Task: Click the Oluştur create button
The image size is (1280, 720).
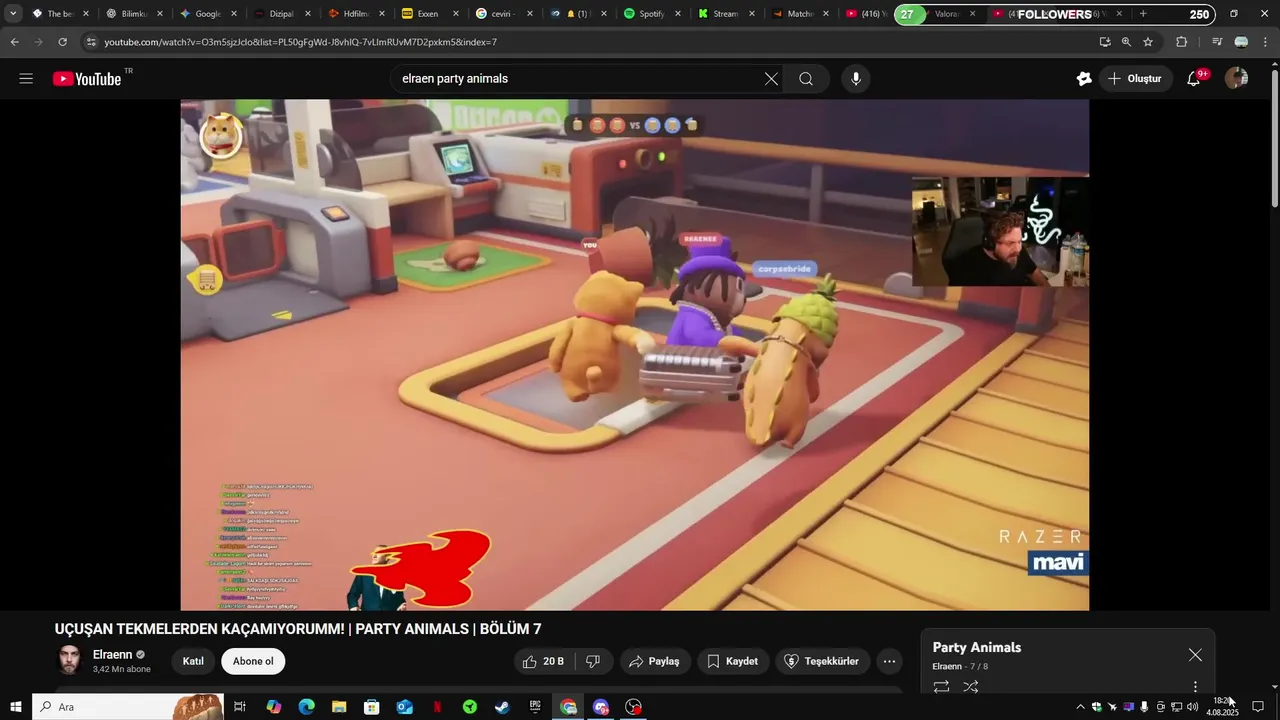Action: pos(1135,79)
